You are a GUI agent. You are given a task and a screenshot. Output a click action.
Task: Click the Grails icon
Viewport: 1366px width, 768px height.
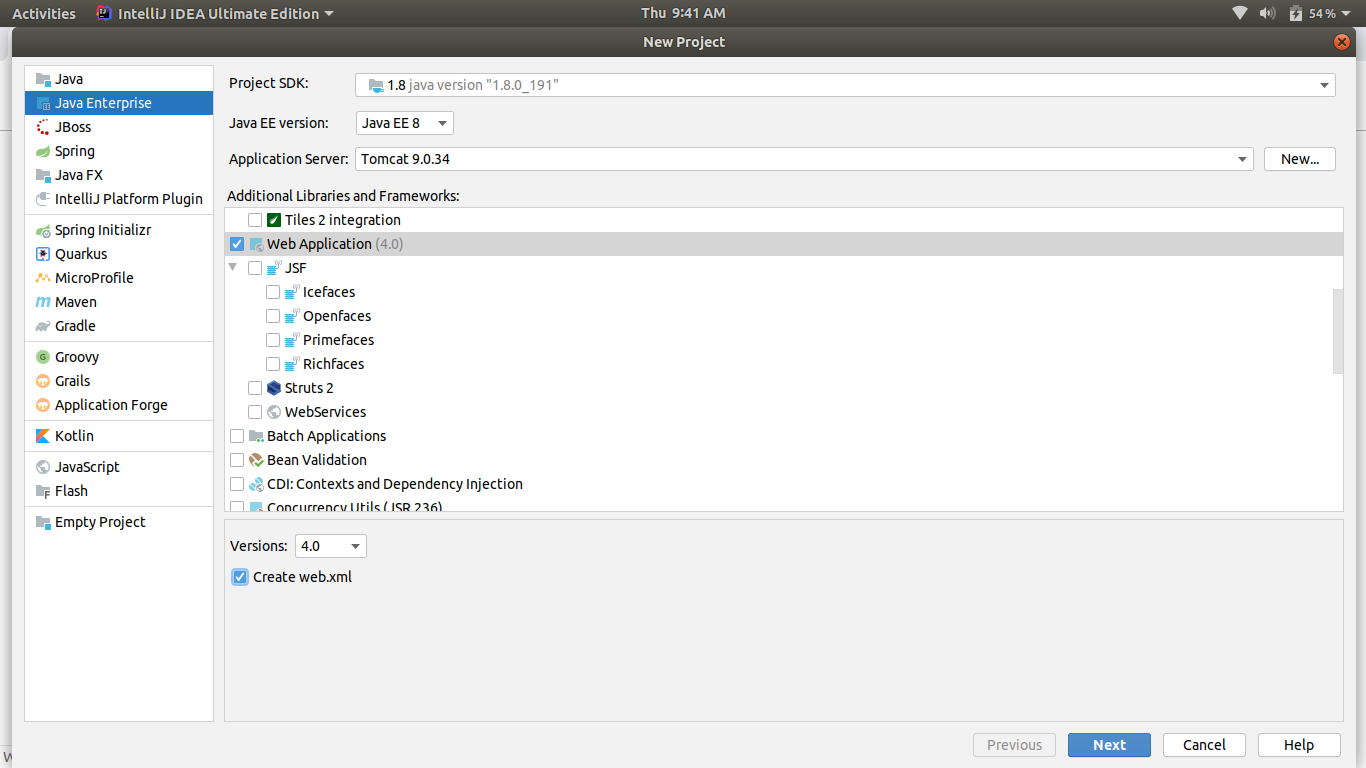coord(43,381)
